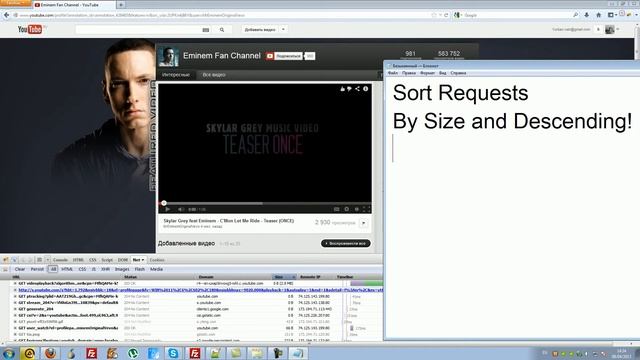Expand GET videoplayback request row
The height and width of the screenshot is (360, 640).
(15, 283)
